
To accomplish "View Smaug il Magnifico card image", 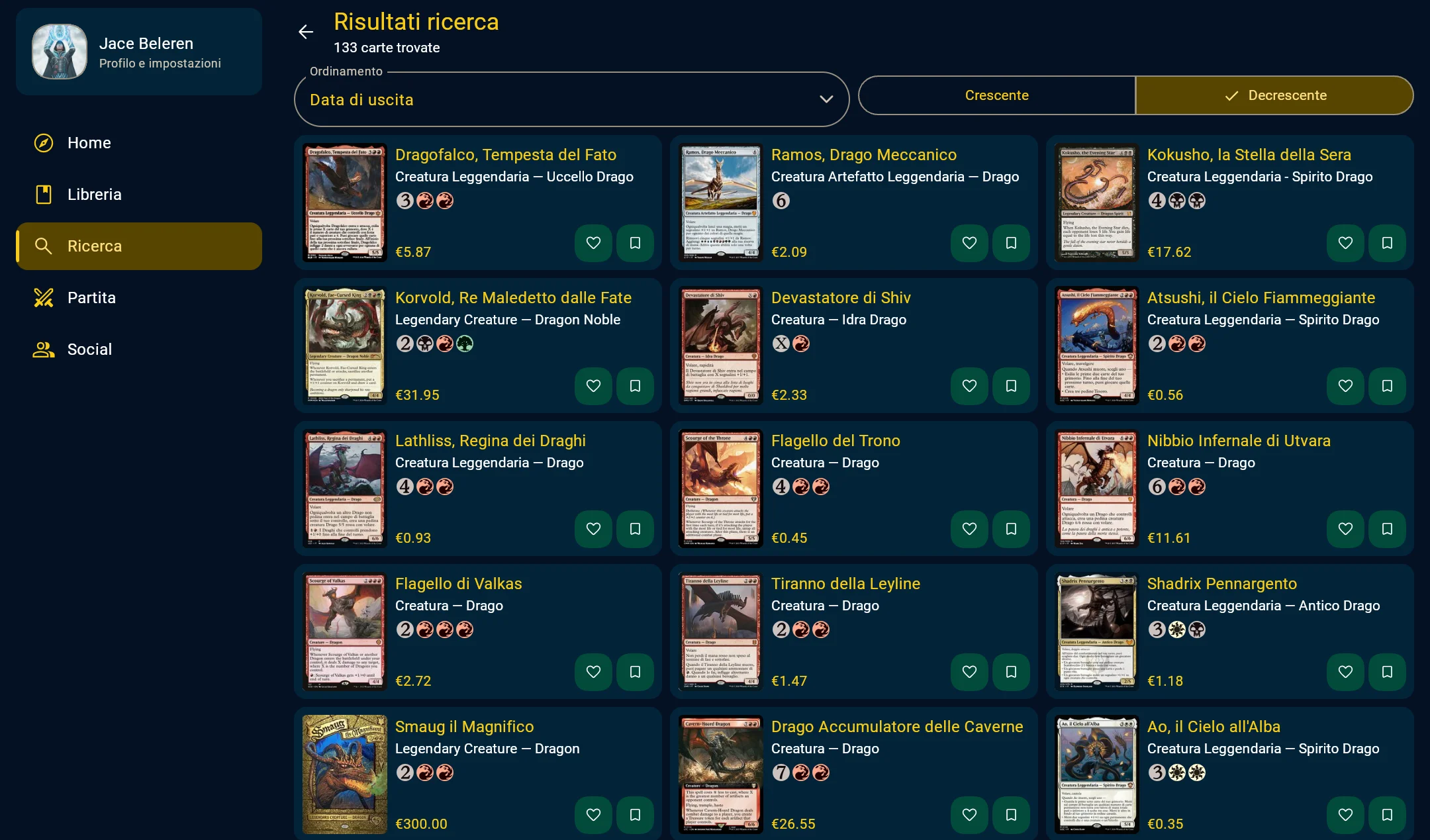I will tap(344, 774).
